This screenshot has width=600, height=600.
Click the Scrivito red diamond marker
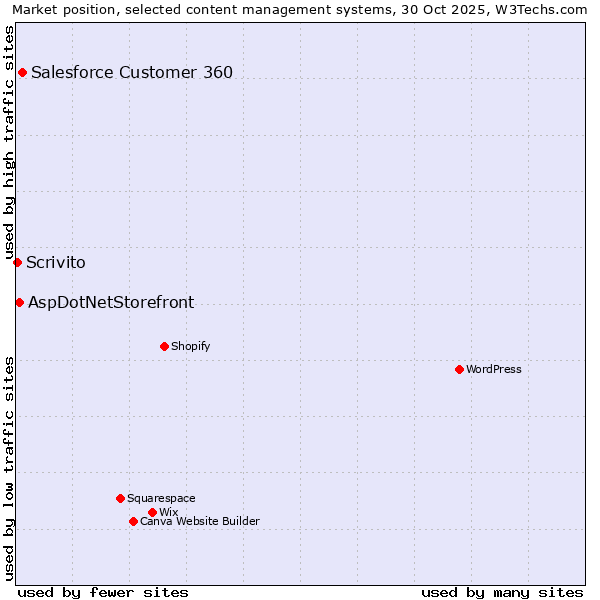coord(17,262)
